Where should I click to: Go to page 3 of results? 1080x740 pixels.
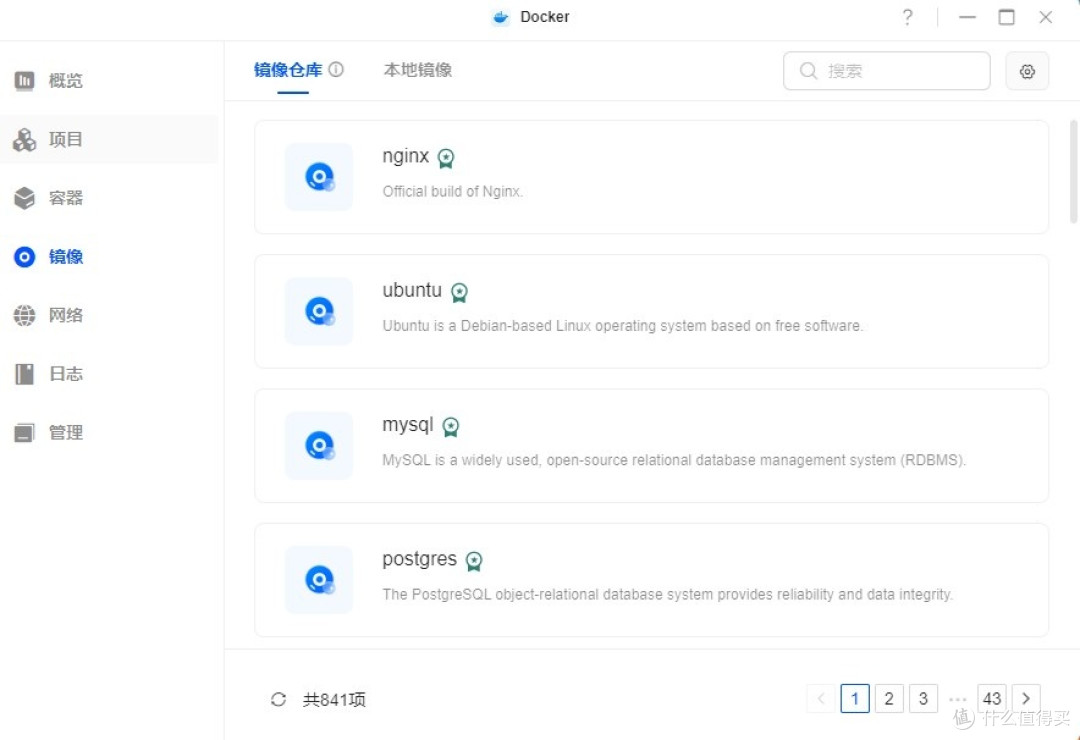click(x=924, y=699)
